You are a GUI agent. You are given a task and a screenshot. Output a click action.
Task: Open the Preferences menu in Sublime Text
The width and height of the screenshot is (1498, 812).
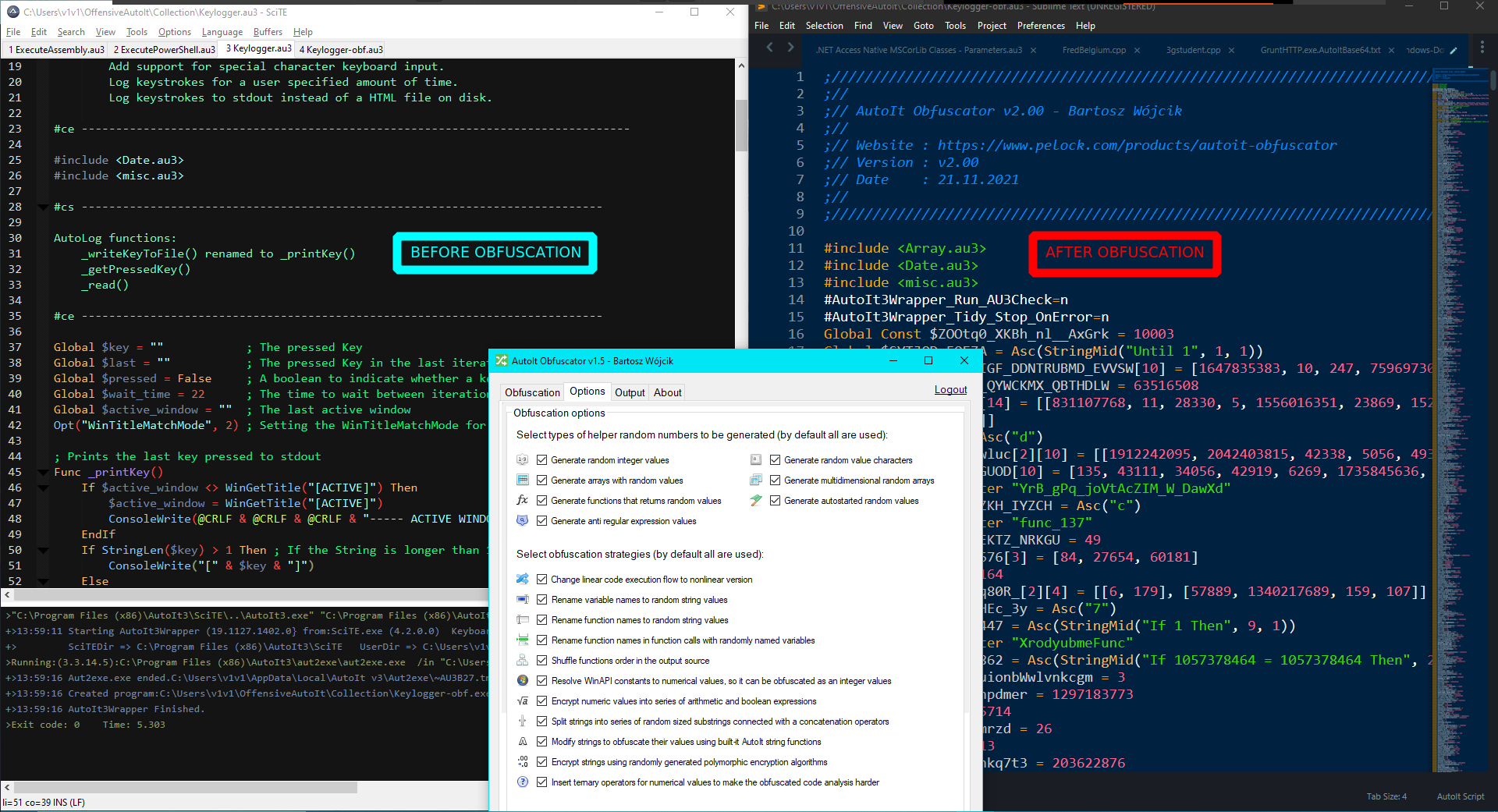[1041, 26]
